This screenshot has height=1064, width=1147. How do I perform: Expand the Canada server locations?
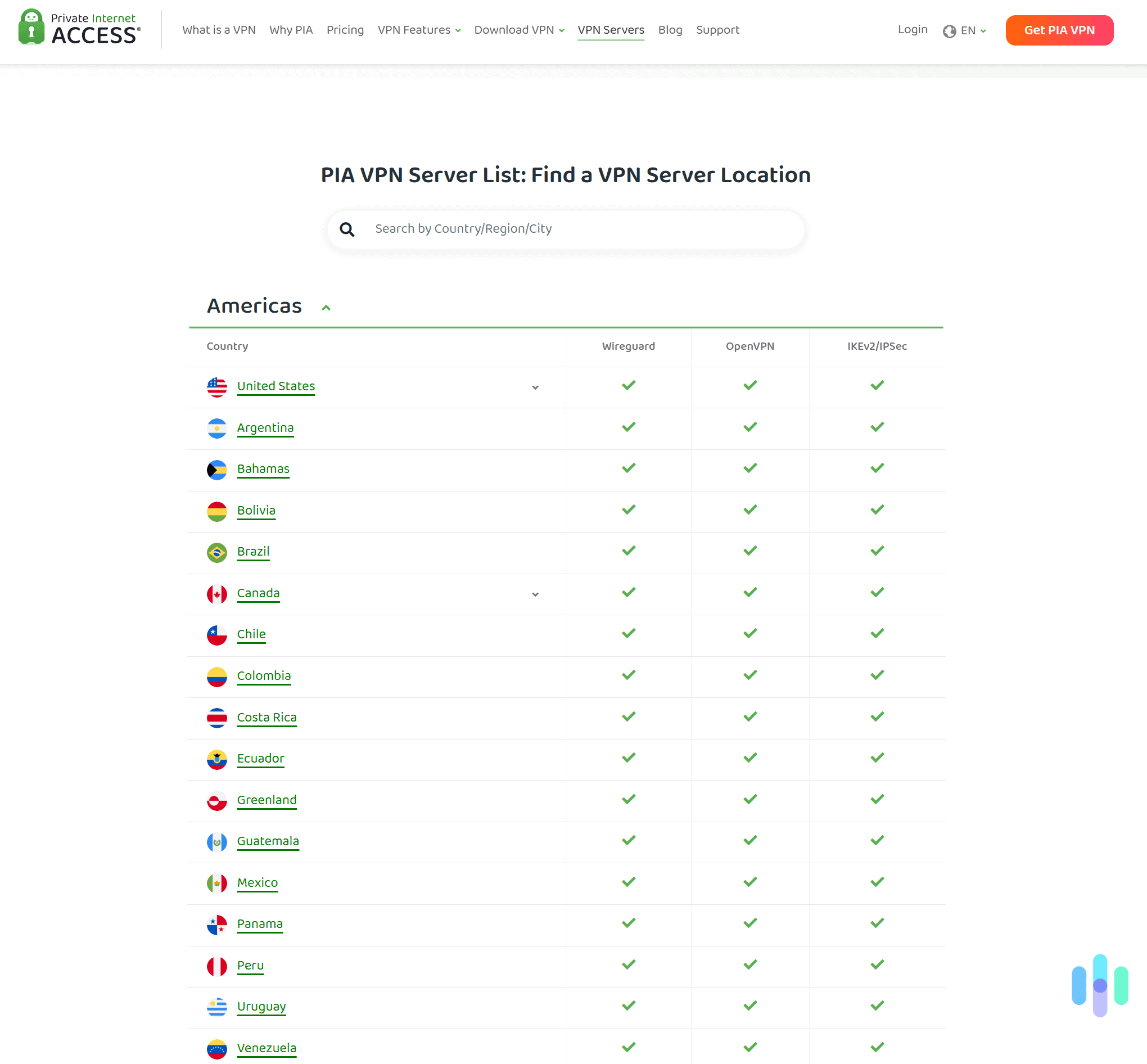(535, 594)
